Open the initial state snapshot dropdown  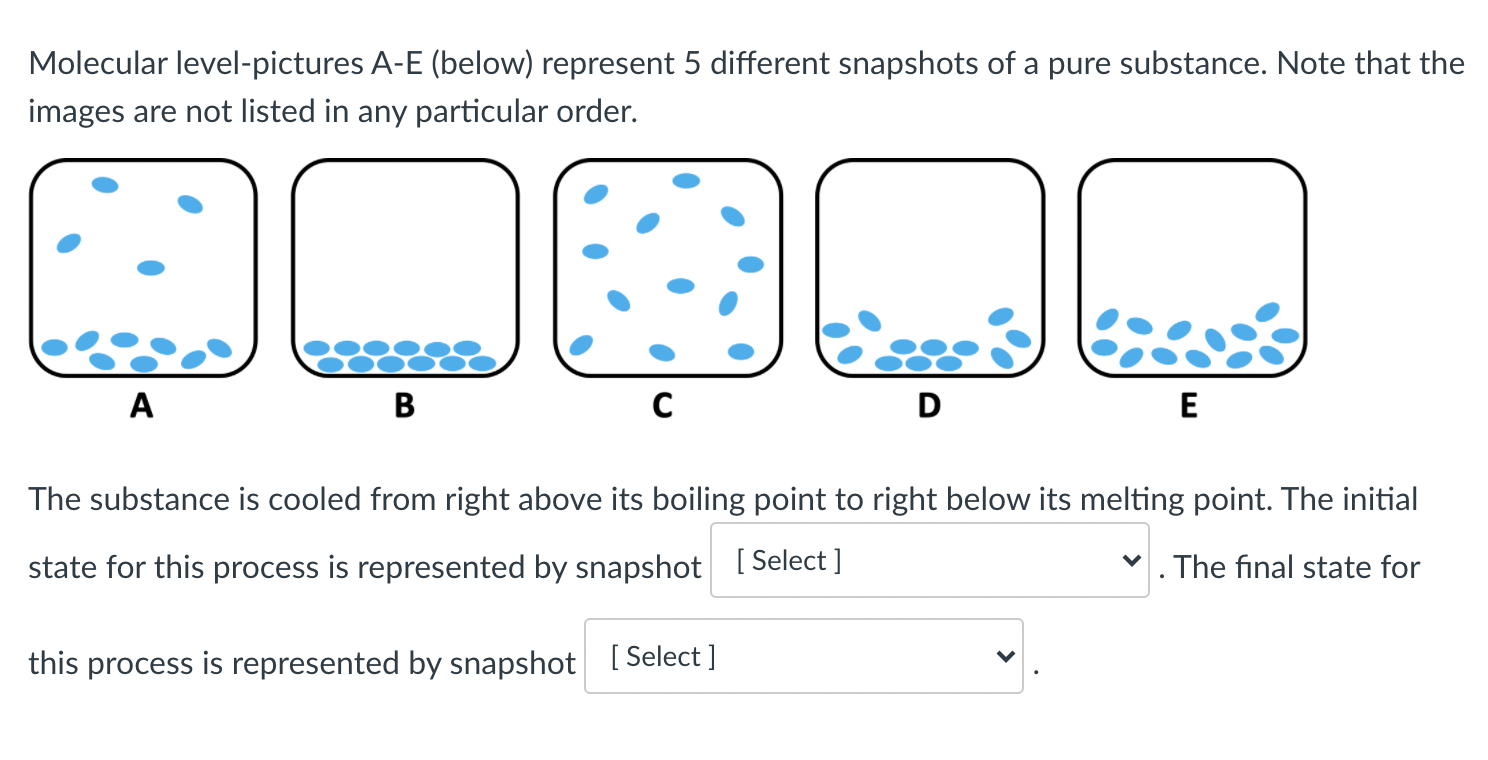click(930, 560)
